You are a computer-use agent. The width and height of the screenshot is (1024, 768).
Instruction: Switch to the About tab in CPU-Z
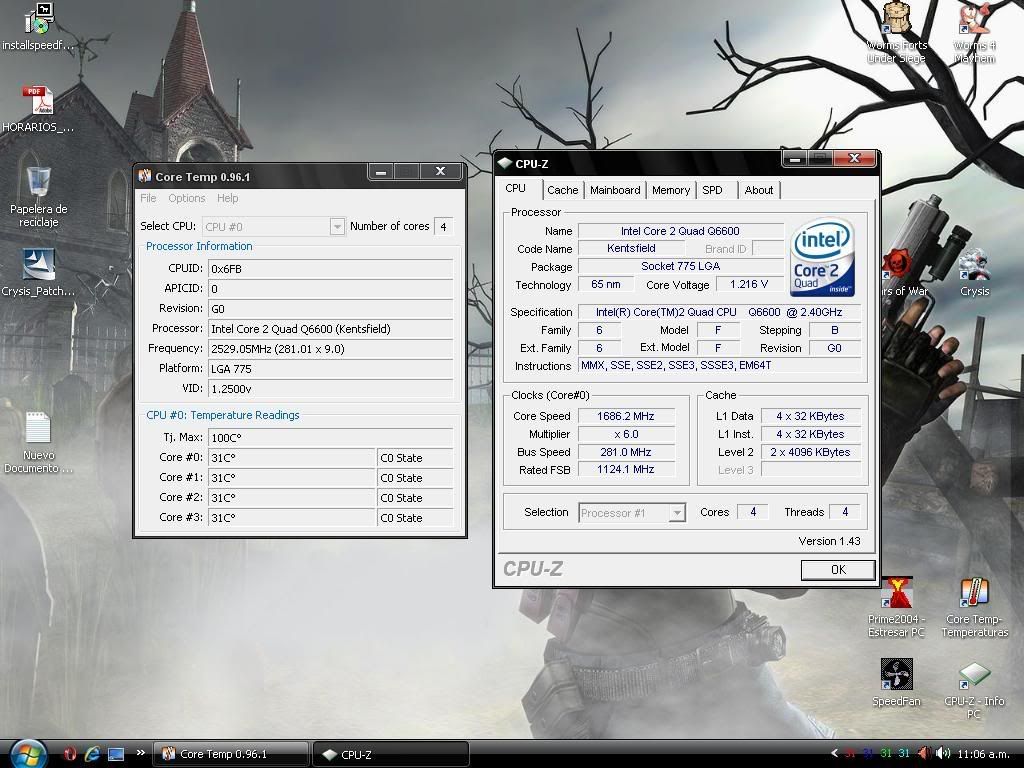tap(758, 190)
